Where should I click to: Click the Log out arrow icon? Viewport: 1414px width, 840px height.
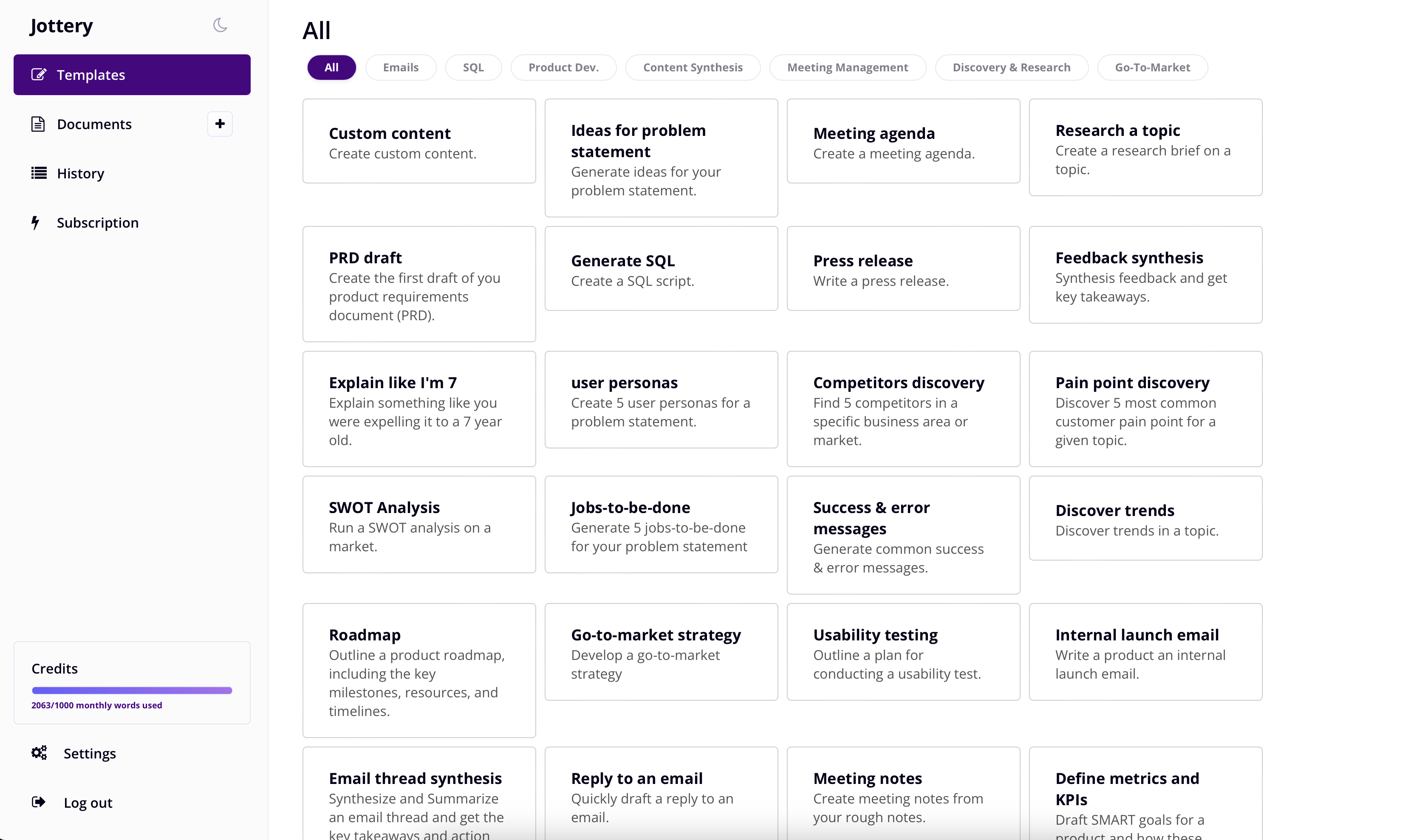pos(39,802)
